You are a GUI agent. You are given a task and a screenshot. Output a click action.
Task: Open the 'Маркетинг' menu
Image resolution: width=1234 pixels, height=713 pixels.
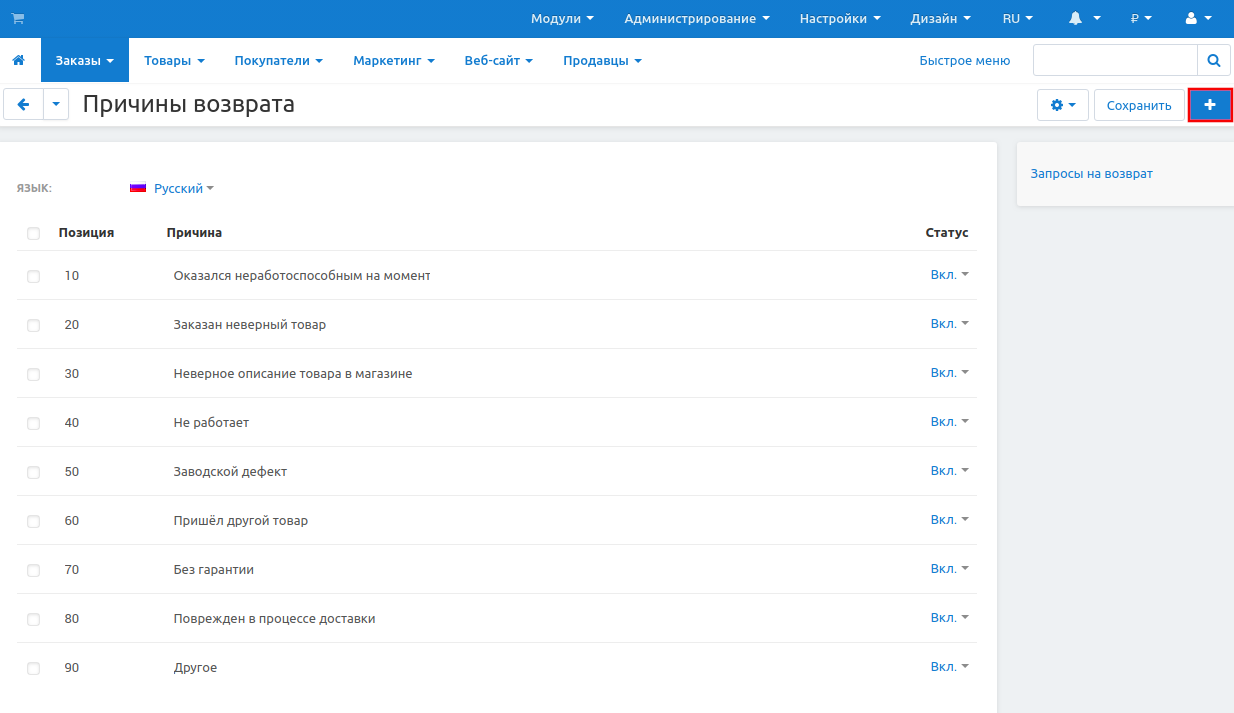[393, 61]
